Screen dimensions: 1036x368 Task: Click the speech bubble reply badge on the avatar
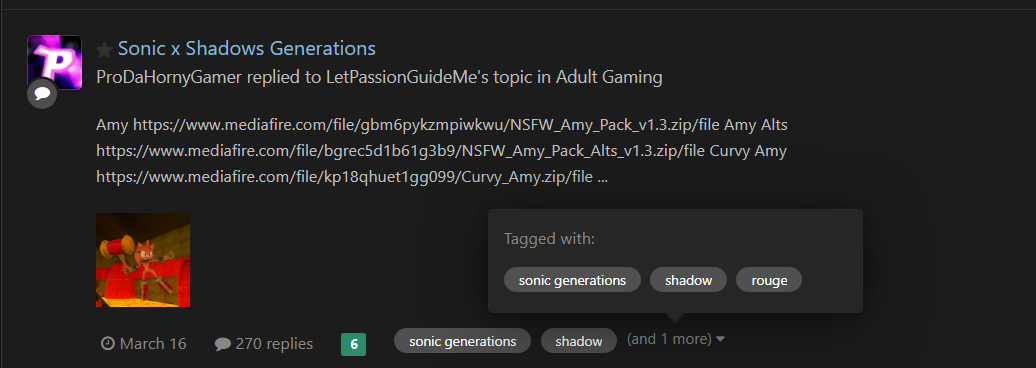[x=42, y=95]
